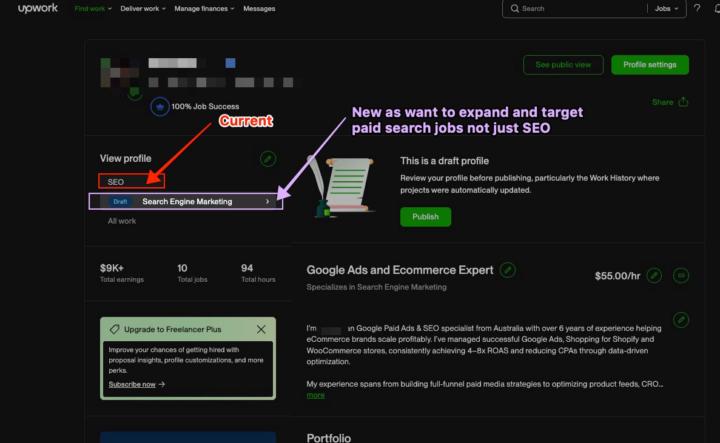Image resolution: width=720 pixels, height=443 pixels.
Task: Open the Find work menu
Action: pos(93,9)
